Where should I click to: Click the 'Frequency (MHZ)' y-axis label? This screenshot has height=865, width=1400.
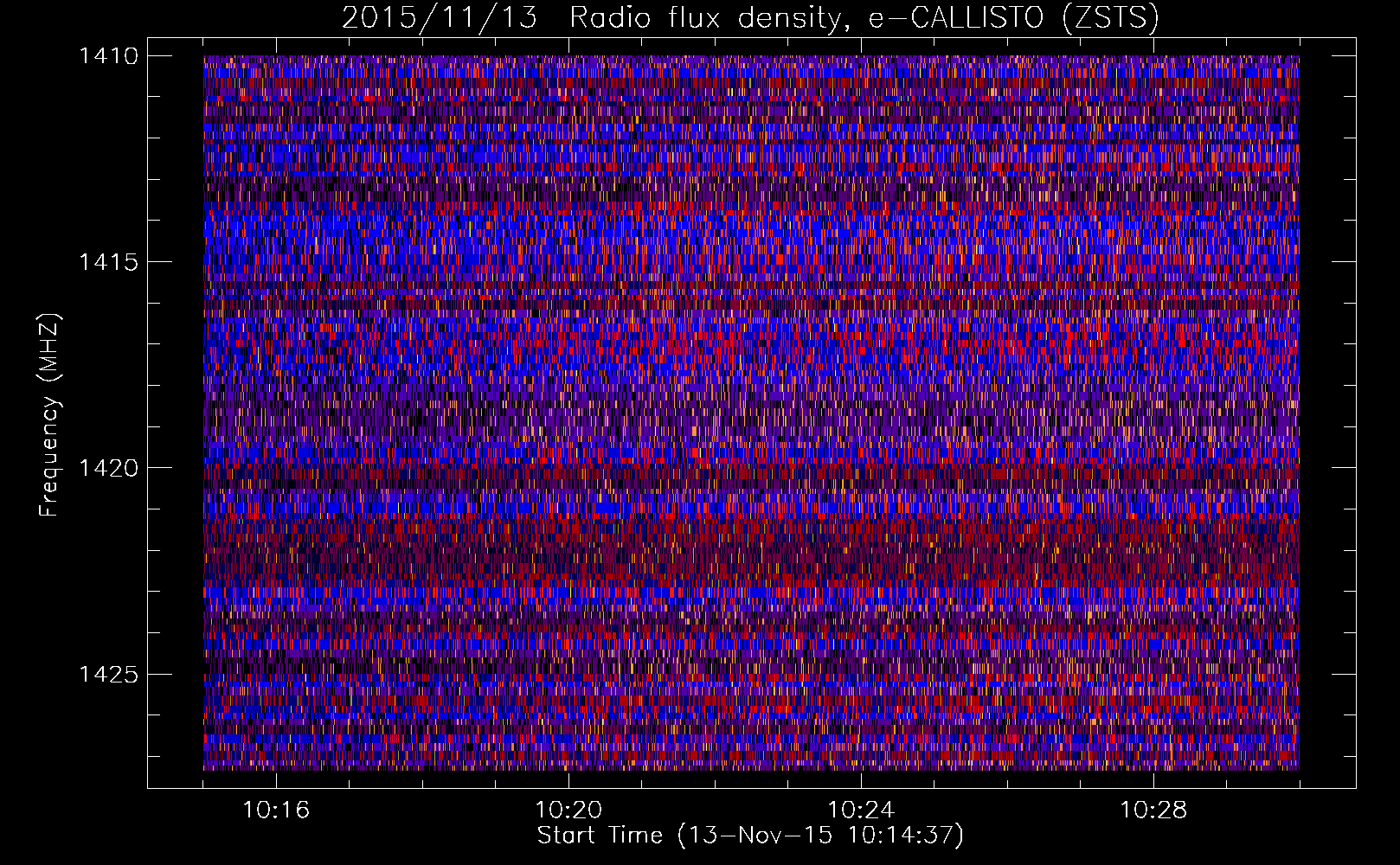point(49,415)
